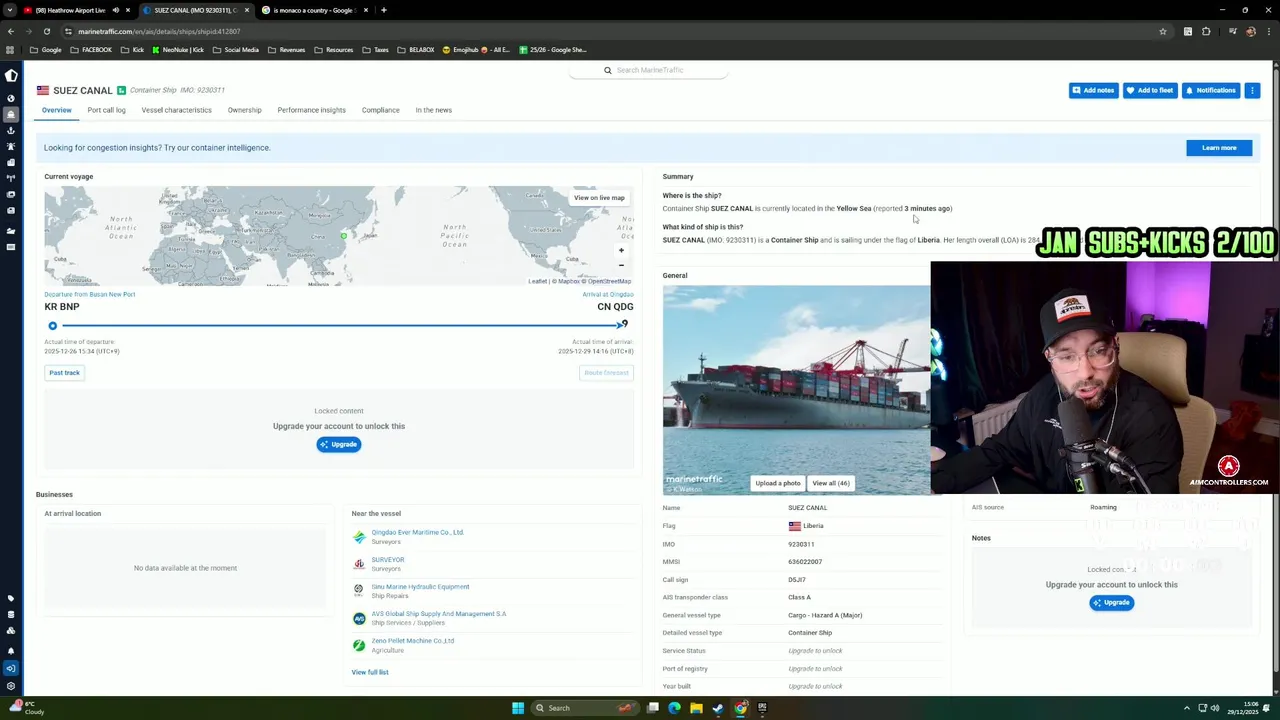Screen dimensions: 1280x720
Task: Open the ports anchor icon in the sidebar
Action: [11, 130]
